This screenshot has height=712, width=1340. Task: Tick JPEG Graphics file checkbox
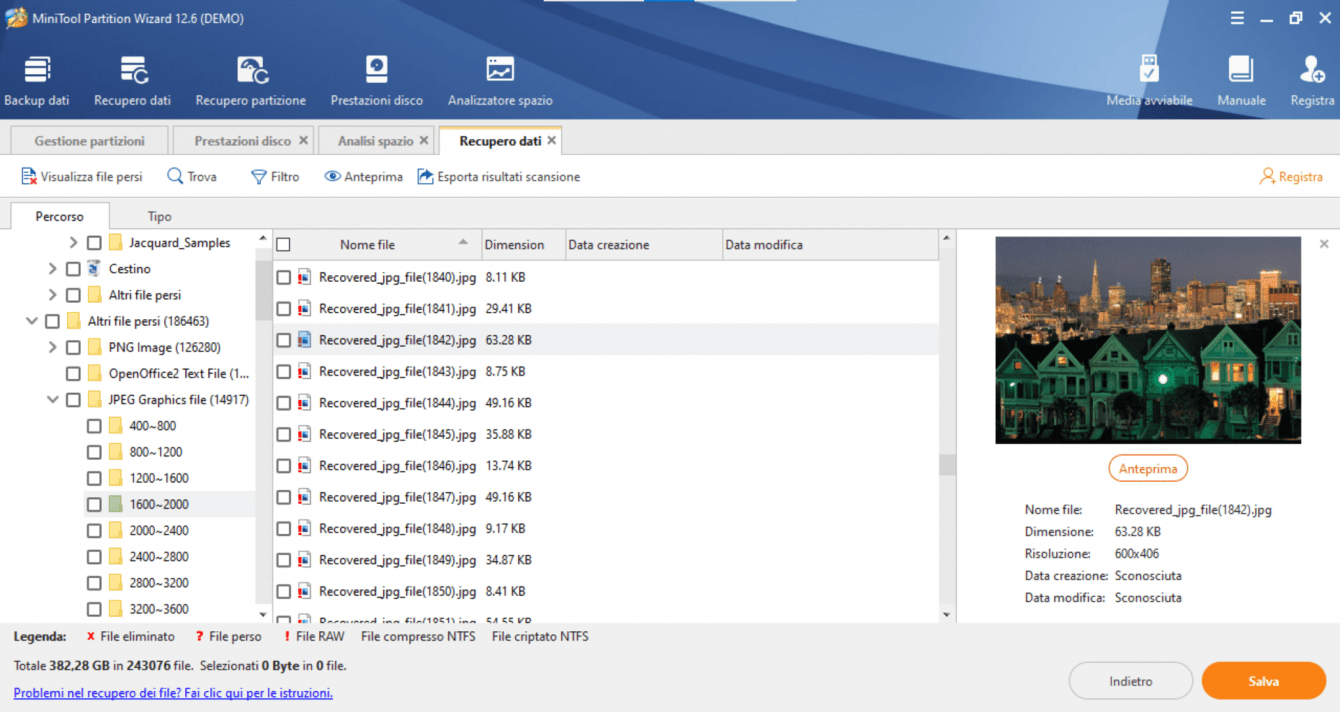coord(73,400)
